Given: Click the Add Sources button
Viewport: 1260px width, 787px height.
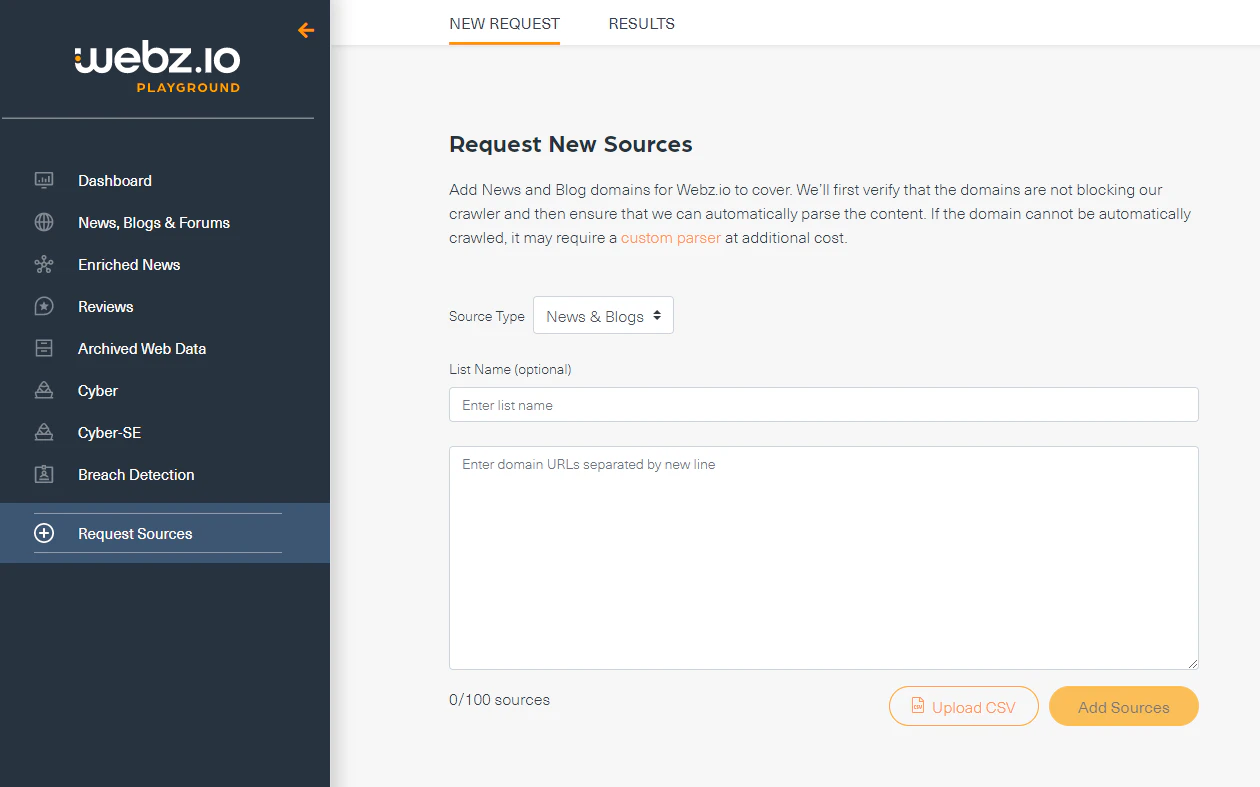Looking at the screenshot, I should pyautogui.click(x=1123, y=706).
